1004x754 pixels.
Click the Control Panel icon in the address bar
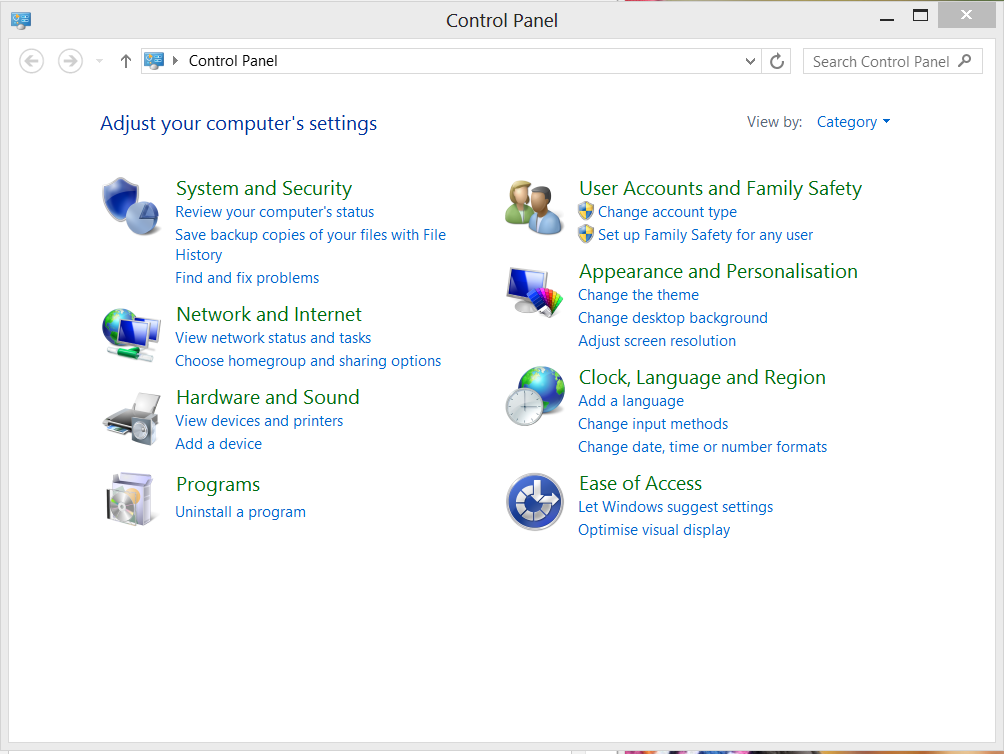click(x=154, y=61)
